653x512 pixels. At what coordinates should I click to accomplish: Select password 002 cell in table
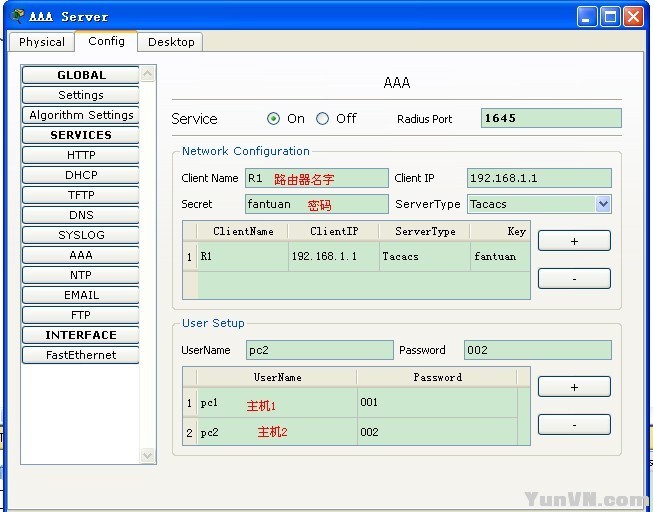click(437, 432)
